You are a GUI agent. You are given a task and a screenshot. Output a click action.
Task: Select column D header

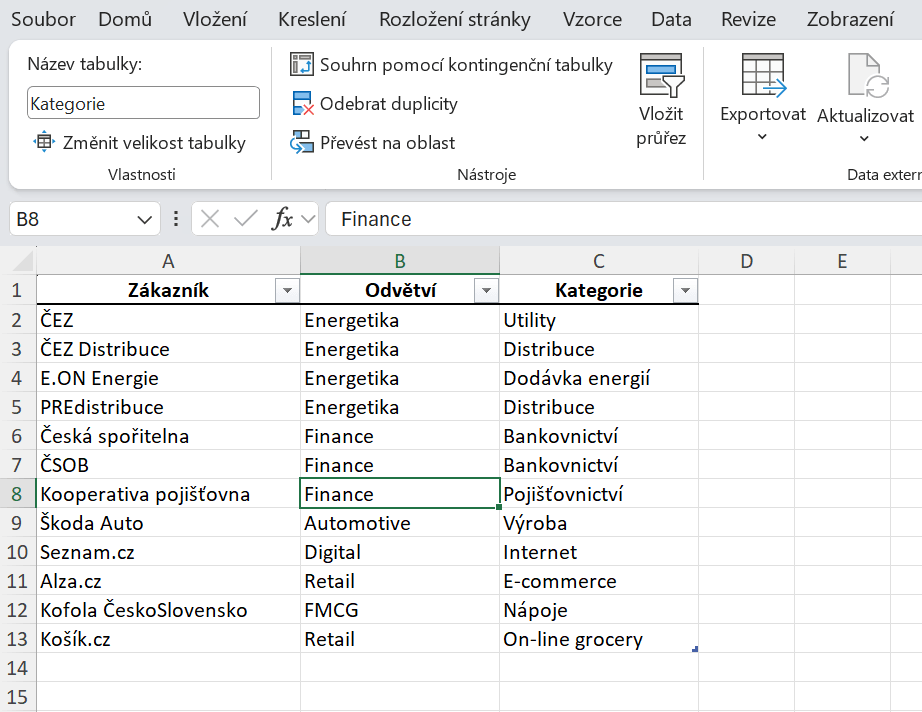pos(746,261)
